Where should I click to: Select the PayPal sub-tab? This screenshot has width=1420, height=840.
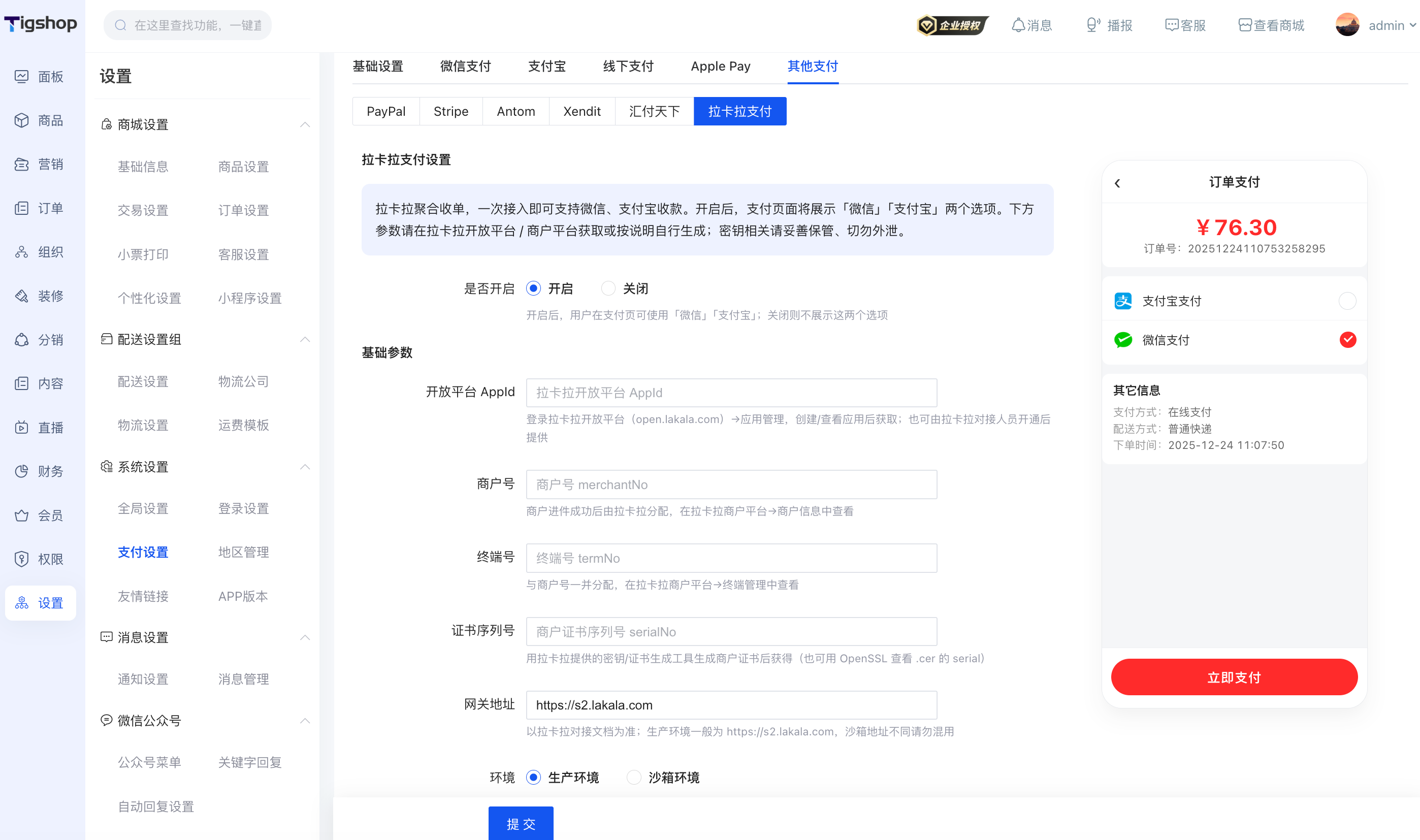point(386,111)
